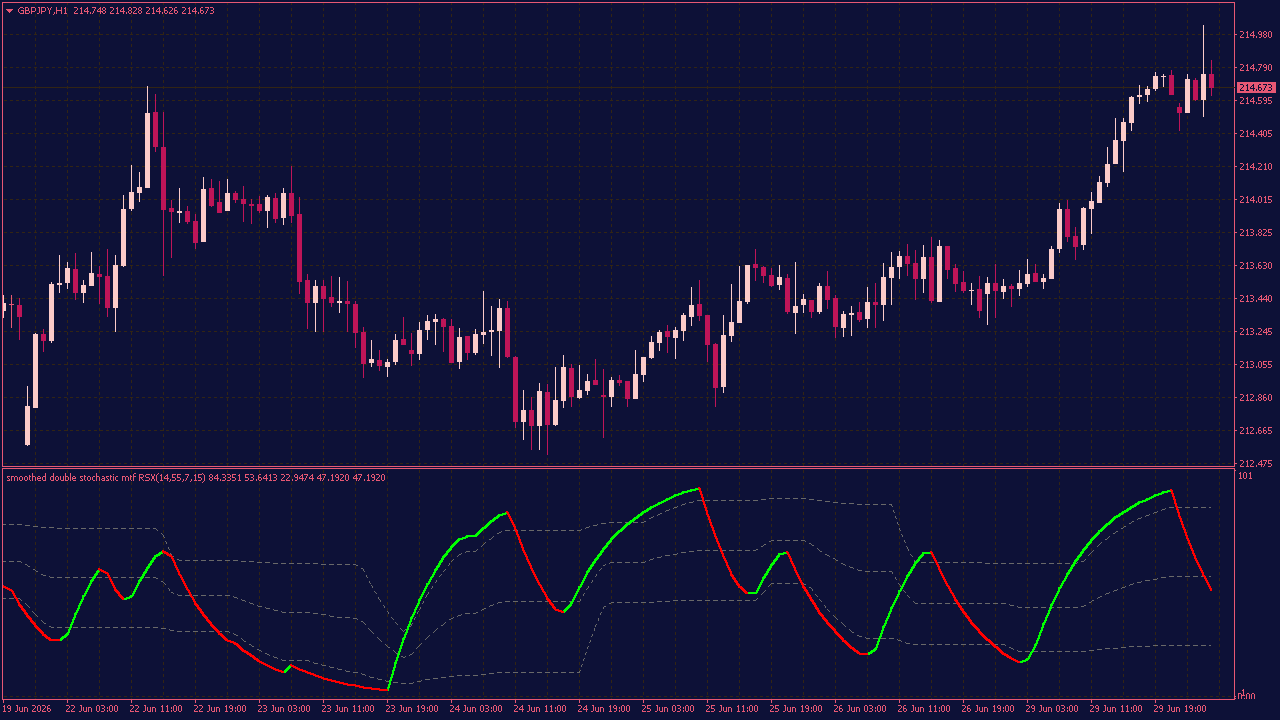The width and height of the screenshot is (1280, 720).
Task: Click the 23 Jun 11:00 time label
Action: click(348, 709)
